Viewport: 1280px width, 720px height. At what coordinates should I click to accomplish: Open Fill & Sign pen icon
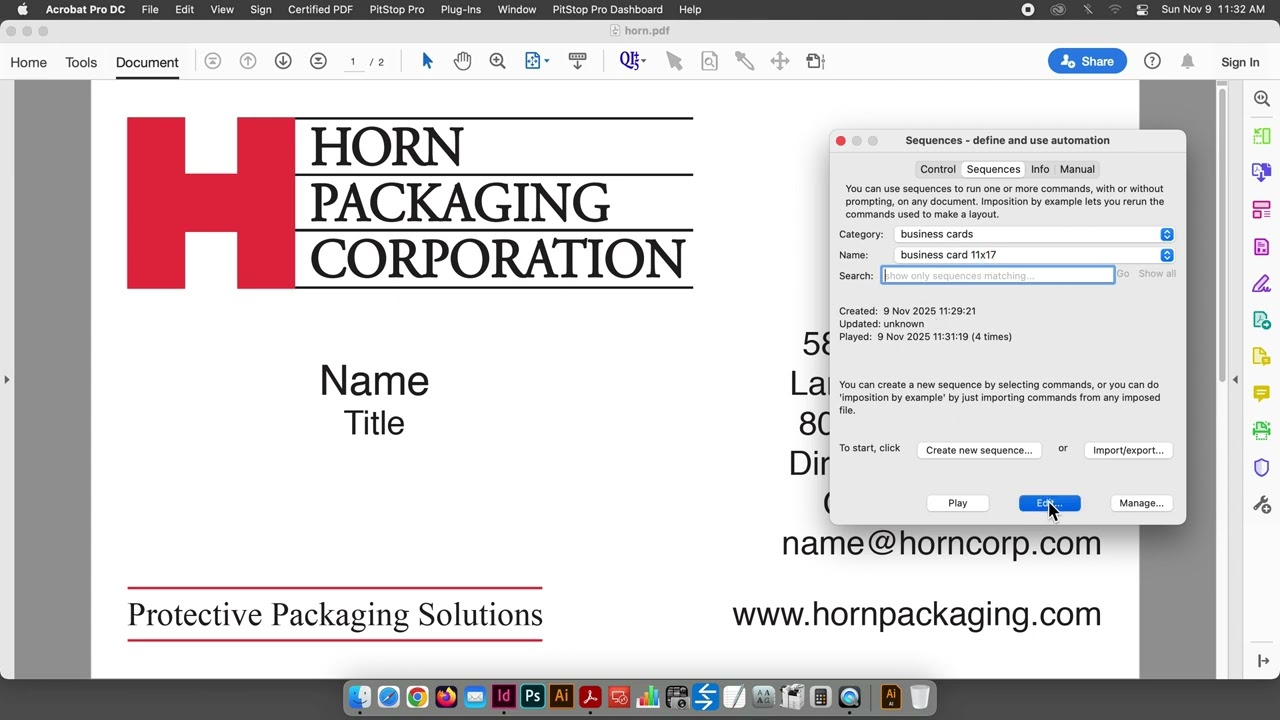1262,284
